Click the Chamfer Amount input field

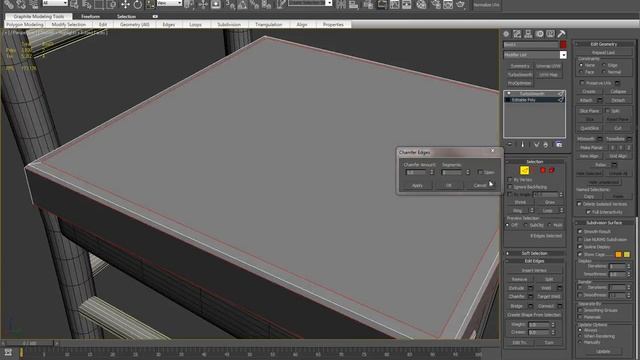click(416, 172)
